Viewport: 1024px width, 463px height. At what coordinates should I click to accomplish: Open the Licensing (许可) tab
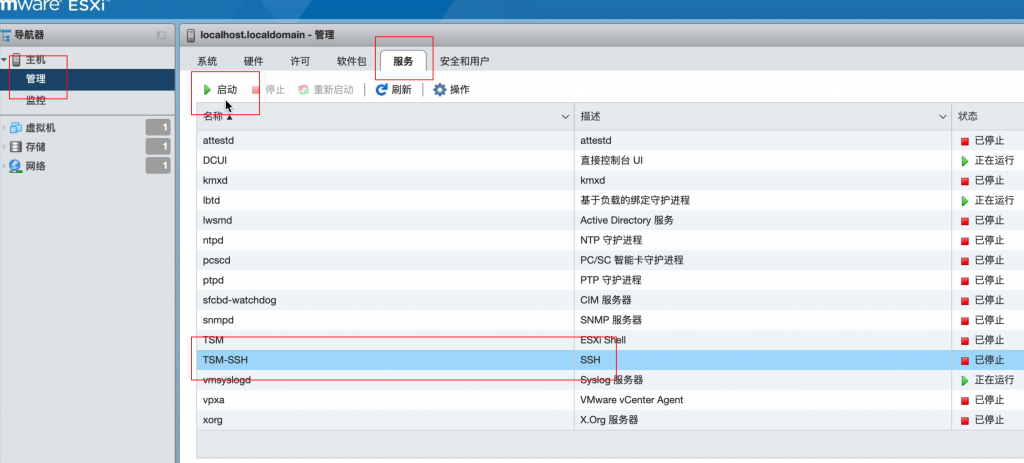pos(300,61)
